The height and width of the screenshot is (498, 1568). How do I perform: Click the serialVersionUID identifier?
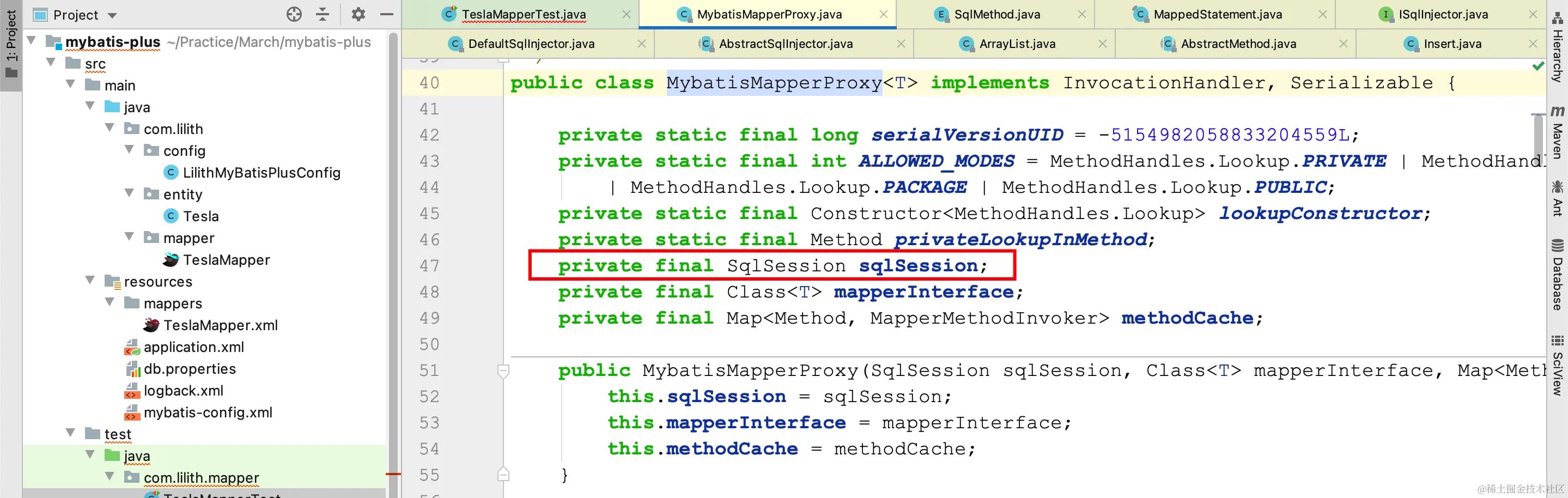967,135
